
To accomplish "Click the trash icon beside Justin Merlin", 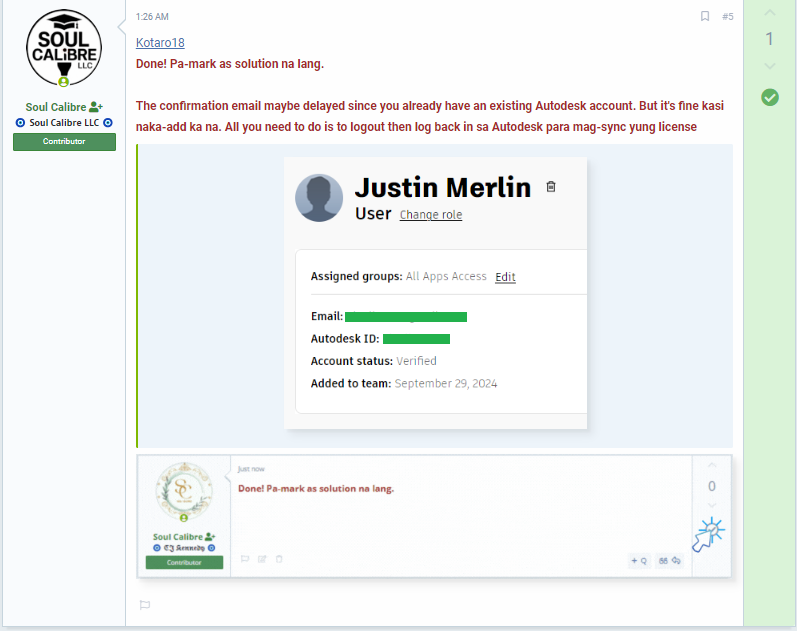I will [550, 187].
